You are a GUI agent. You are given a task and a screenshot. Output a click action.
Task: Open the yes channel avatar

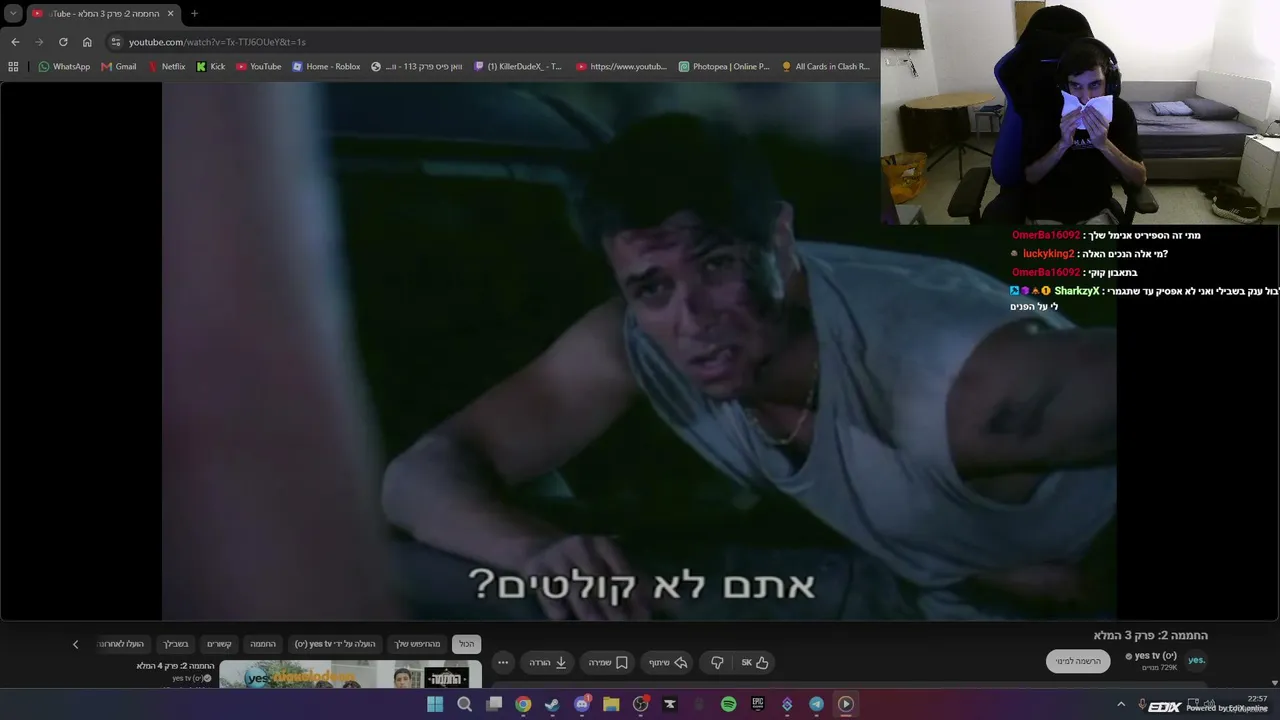(x=1196, y=660)
